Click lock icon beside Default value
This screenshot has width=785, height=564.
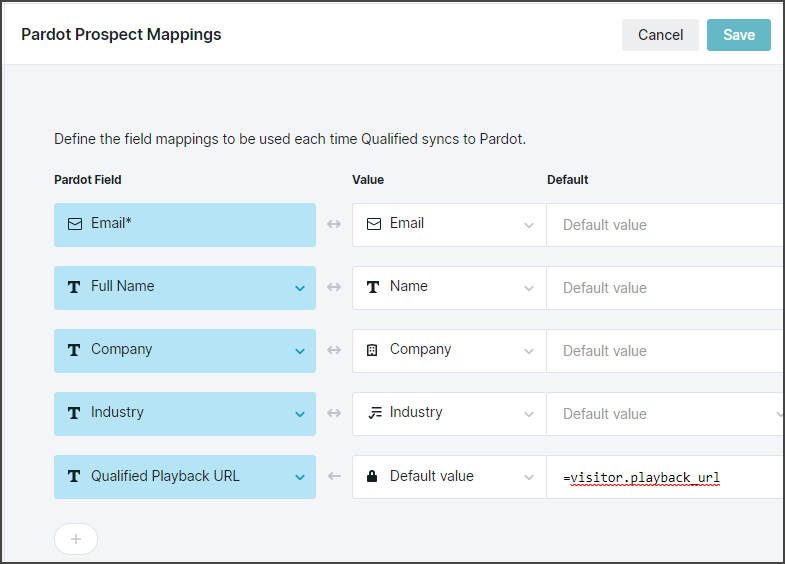(372, 476)
